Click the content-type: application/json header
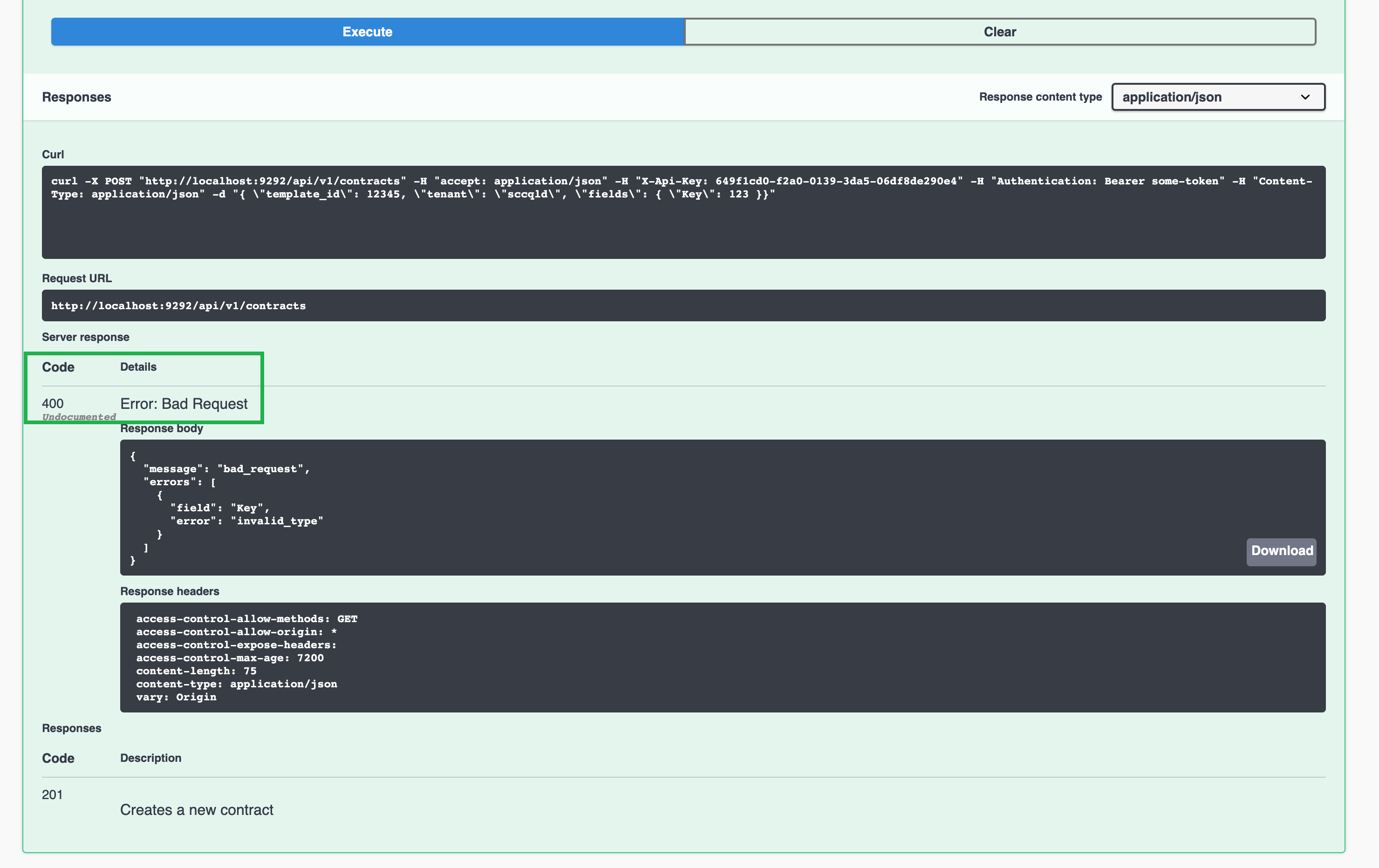Viewport: 1379px width, 868px height. 237,684
